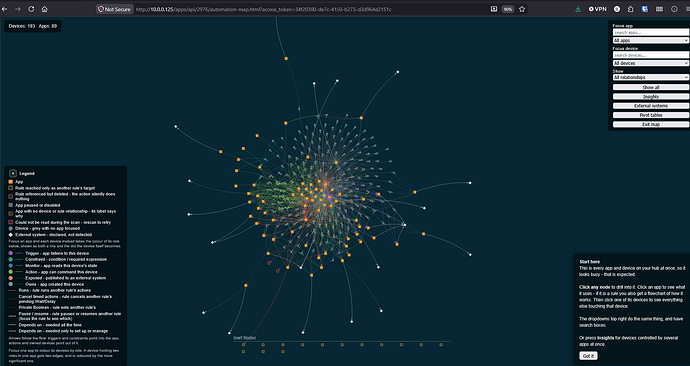Click the search devices input field
This screenshot has width=690, height=366.
point(651,55)
